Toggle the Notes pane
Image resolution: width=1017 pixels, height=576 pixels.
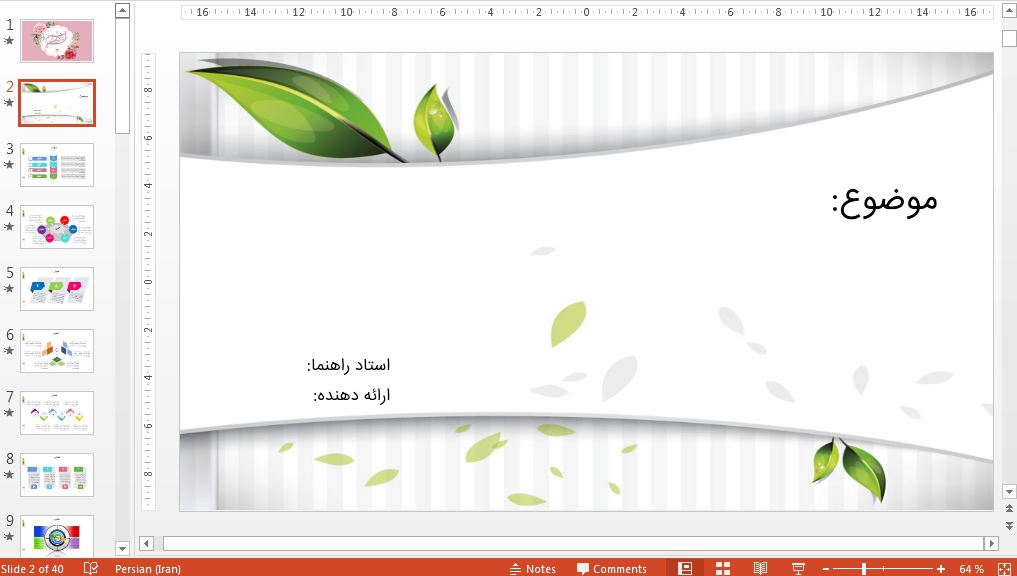coord(532,568)
